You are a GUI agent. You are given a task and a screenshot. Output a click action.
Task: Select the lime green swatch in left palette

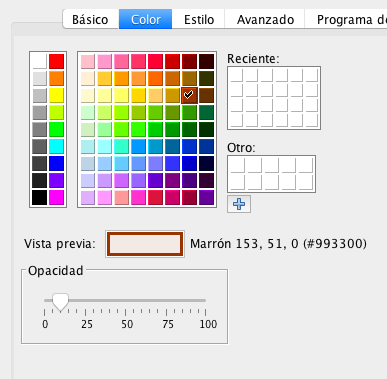(x=56, y=112)
